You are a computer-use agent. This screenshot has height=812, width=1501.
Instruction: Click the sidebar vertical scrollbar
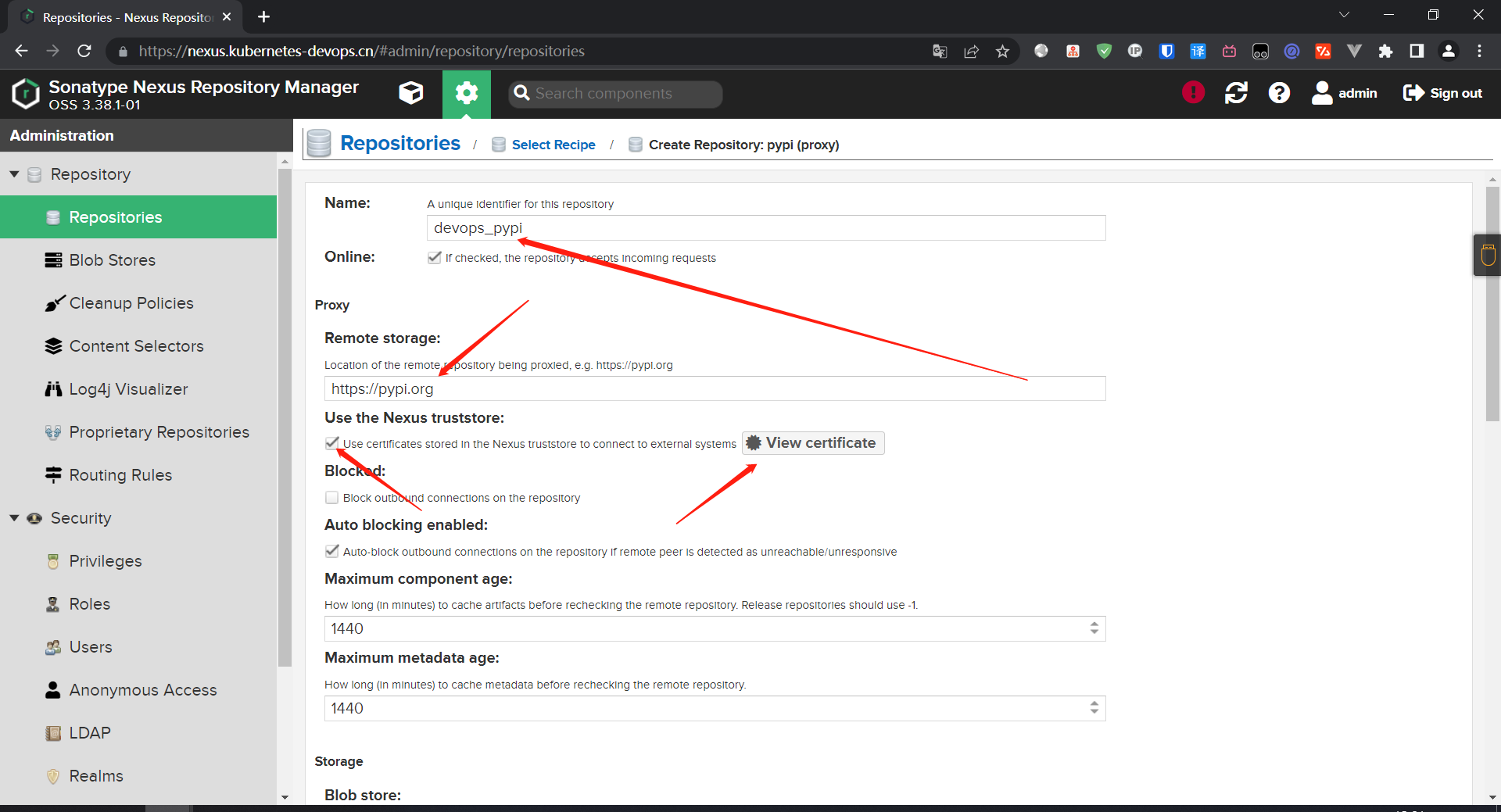tap(285, 417)
